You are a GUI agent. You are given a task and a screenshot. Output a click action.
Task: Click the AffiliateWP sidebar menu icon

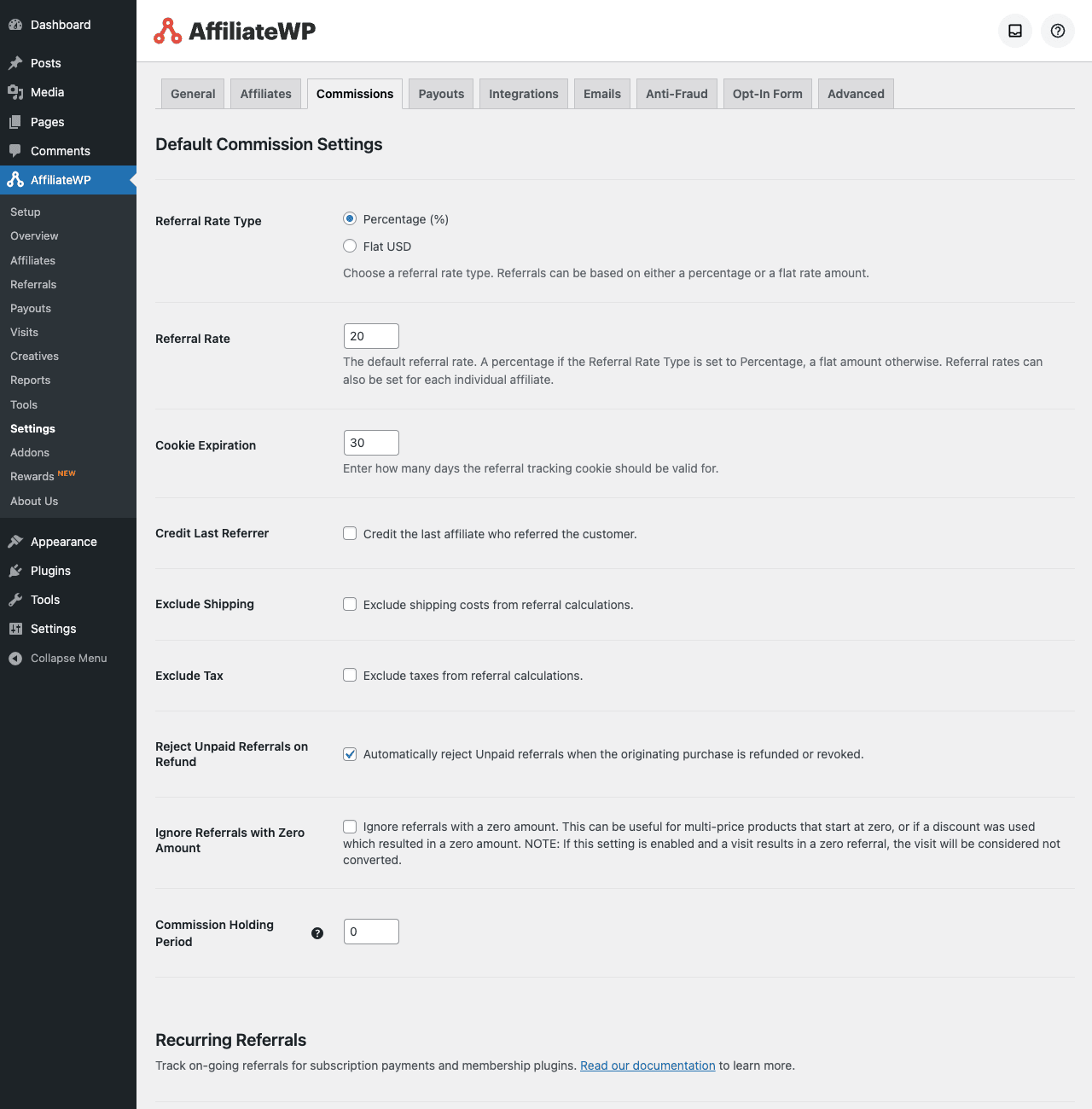pyautogui.click(x=15, y=180)
